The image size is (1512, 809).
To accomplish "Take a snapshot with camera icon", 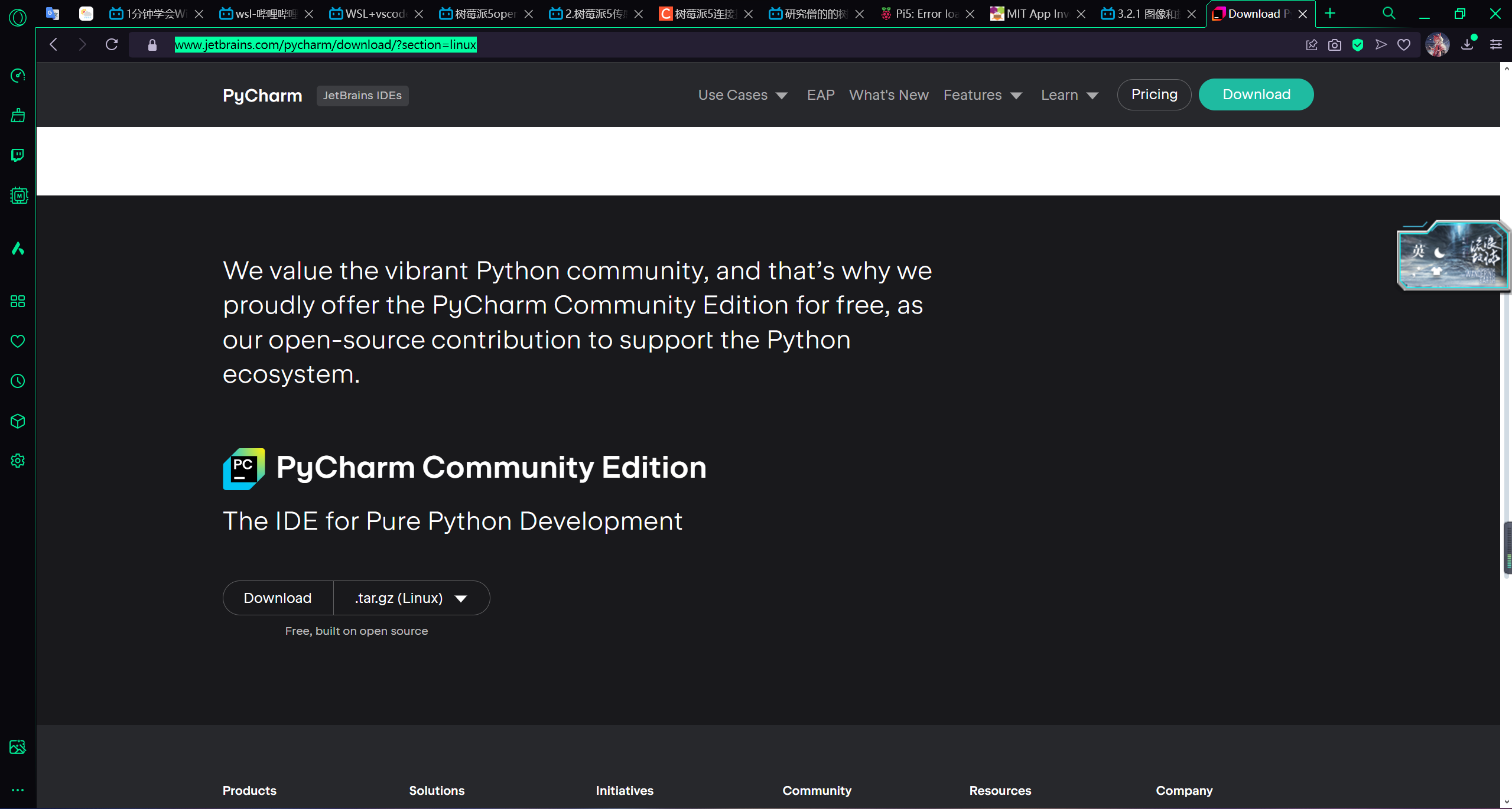I will tap(1335, 45).
